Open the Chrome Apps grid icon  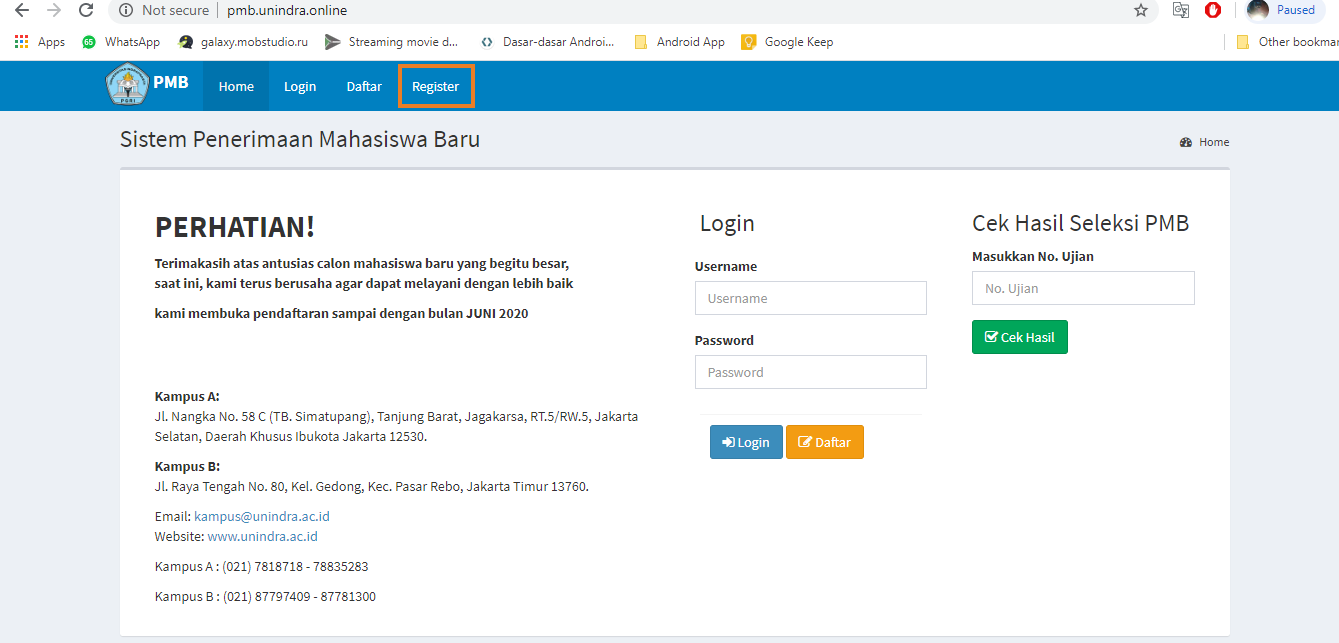pos(20,41)
